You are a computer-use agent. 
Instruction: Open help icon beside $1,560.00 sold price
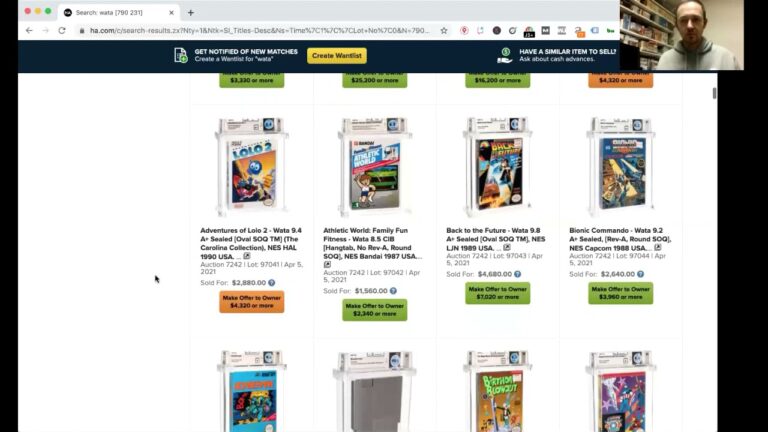[393, 291]
